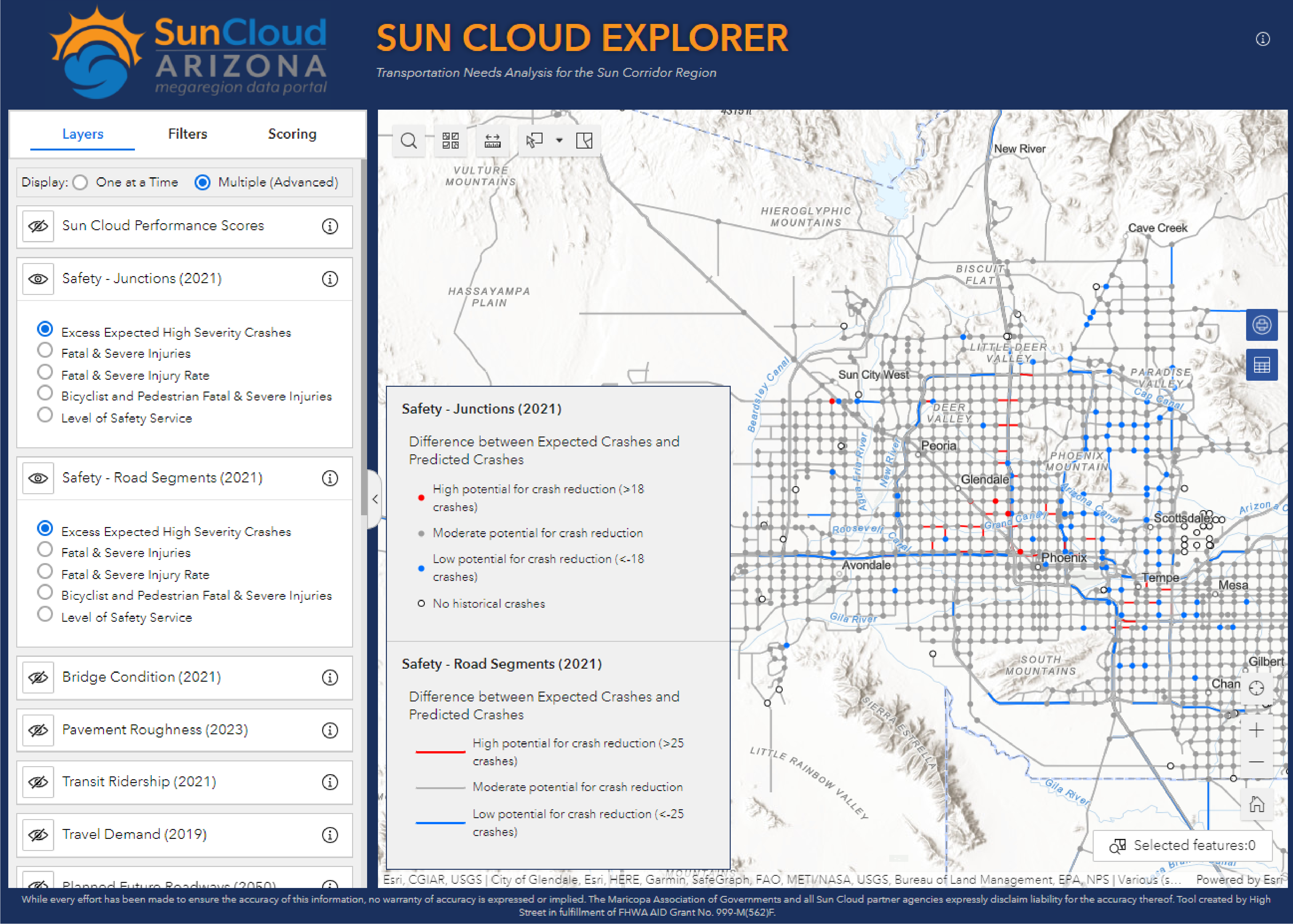Screen dimensions: 1293x924
Task: Show the Pavement Roughness (2023) layer
Action: click(38, 730)
